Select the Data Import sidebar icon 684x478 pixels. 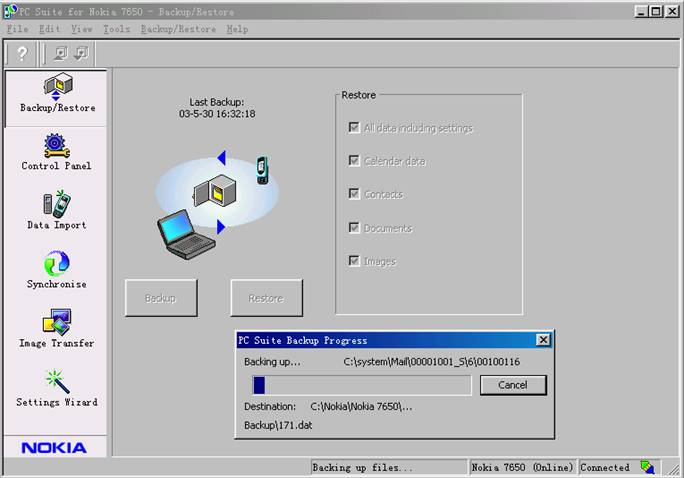[57, 210]
